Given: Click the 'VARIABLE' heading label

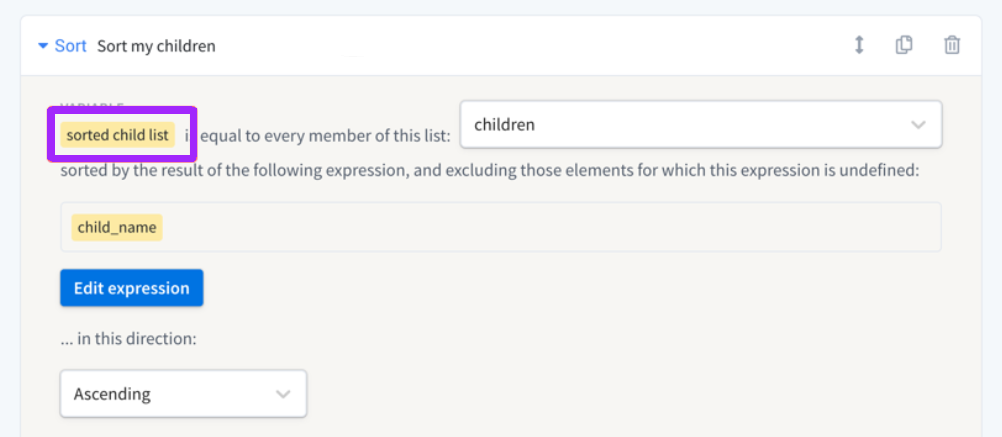Looking at the screenshot, I should click(92, 104).
